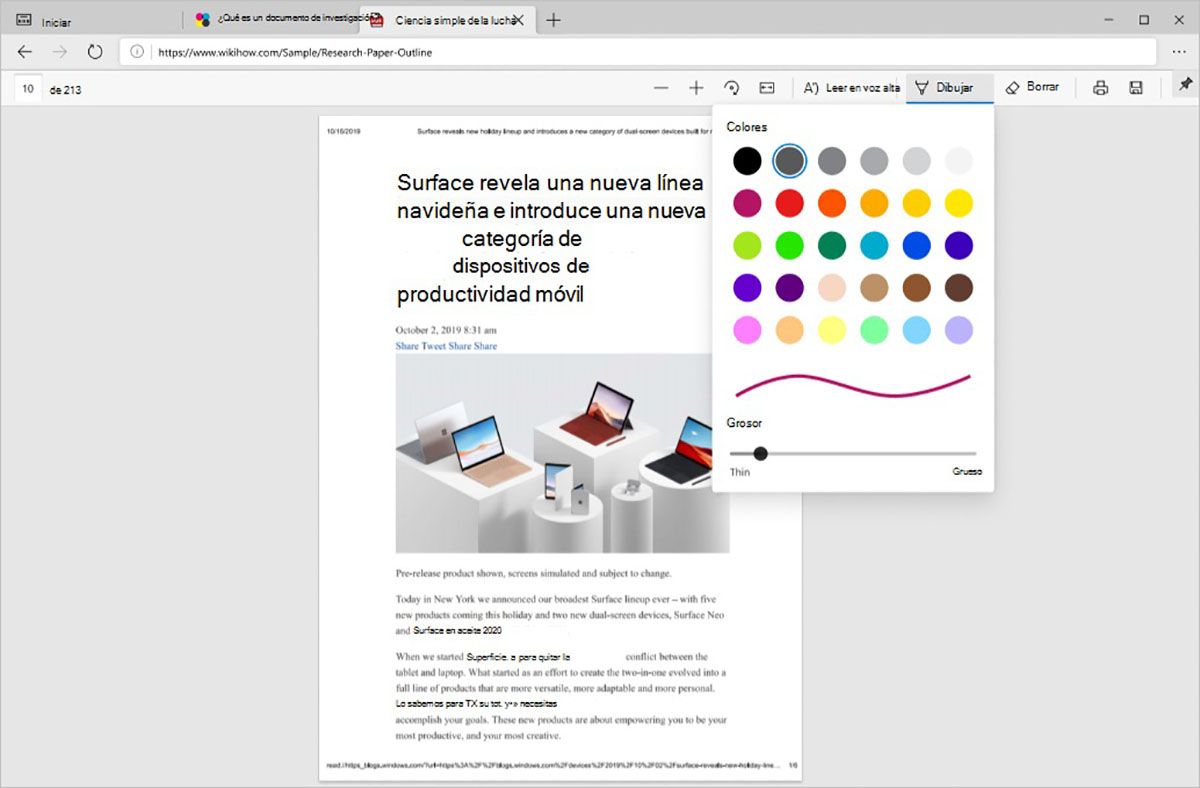Switch to ¿Qué es un documento de investigación tab
This screenshot has width=1200, height=788.
coord(272,20)
